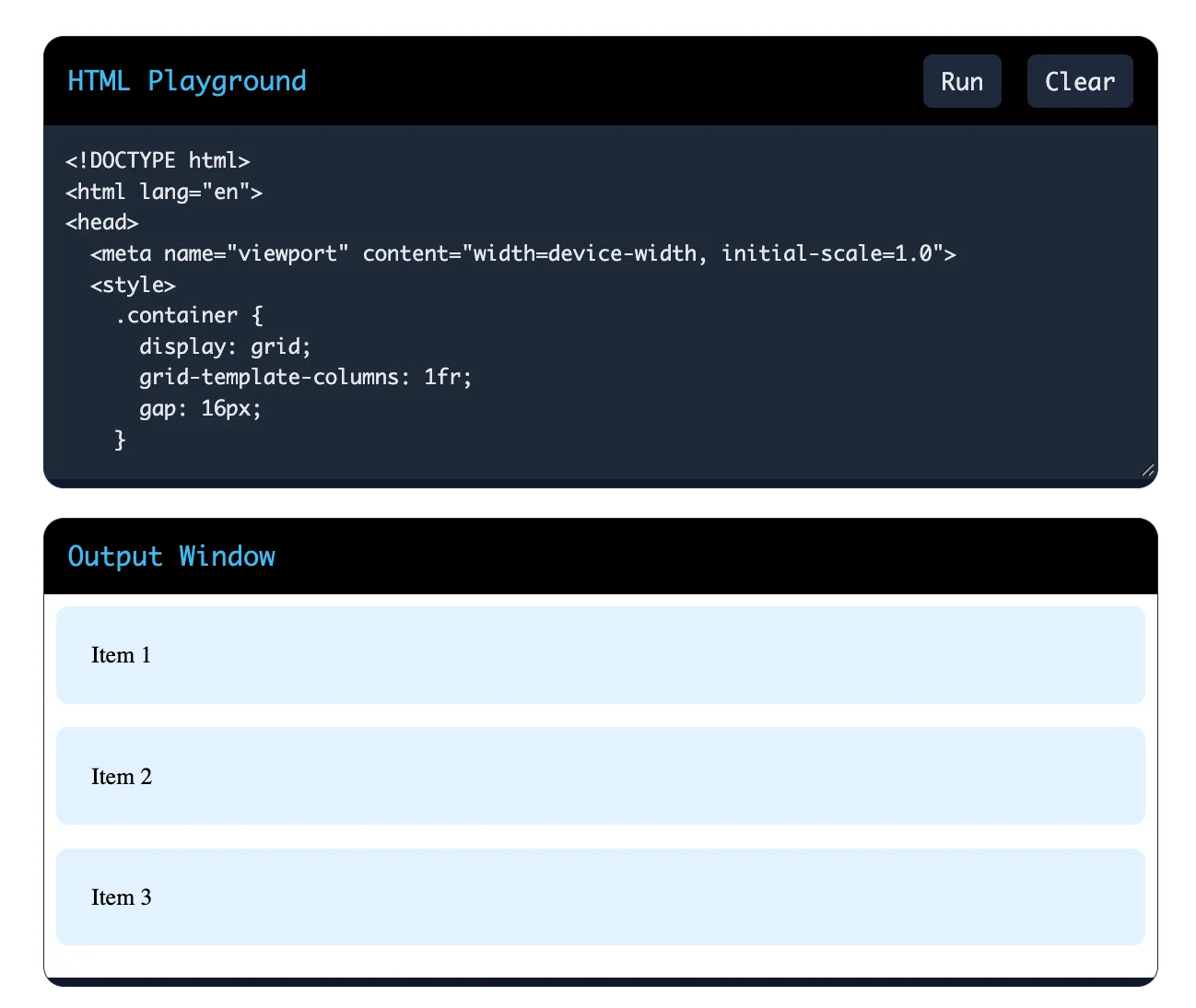Click the Clear button
This screenshot has width=1196, height=1008.
(1080, 81)
